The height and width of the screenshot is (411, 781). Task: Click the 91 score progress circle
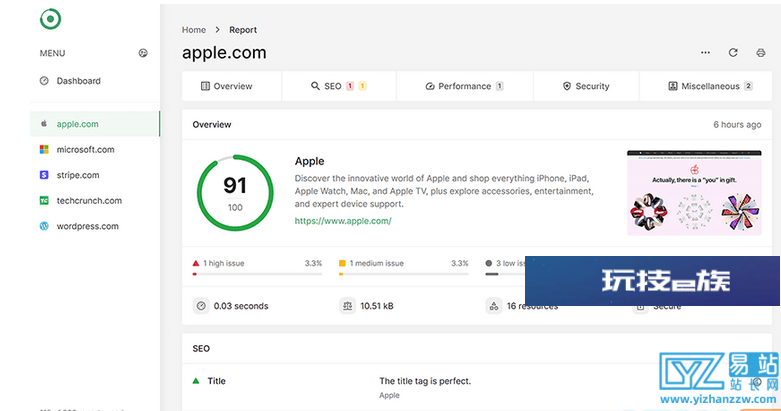tap(235, 193)
